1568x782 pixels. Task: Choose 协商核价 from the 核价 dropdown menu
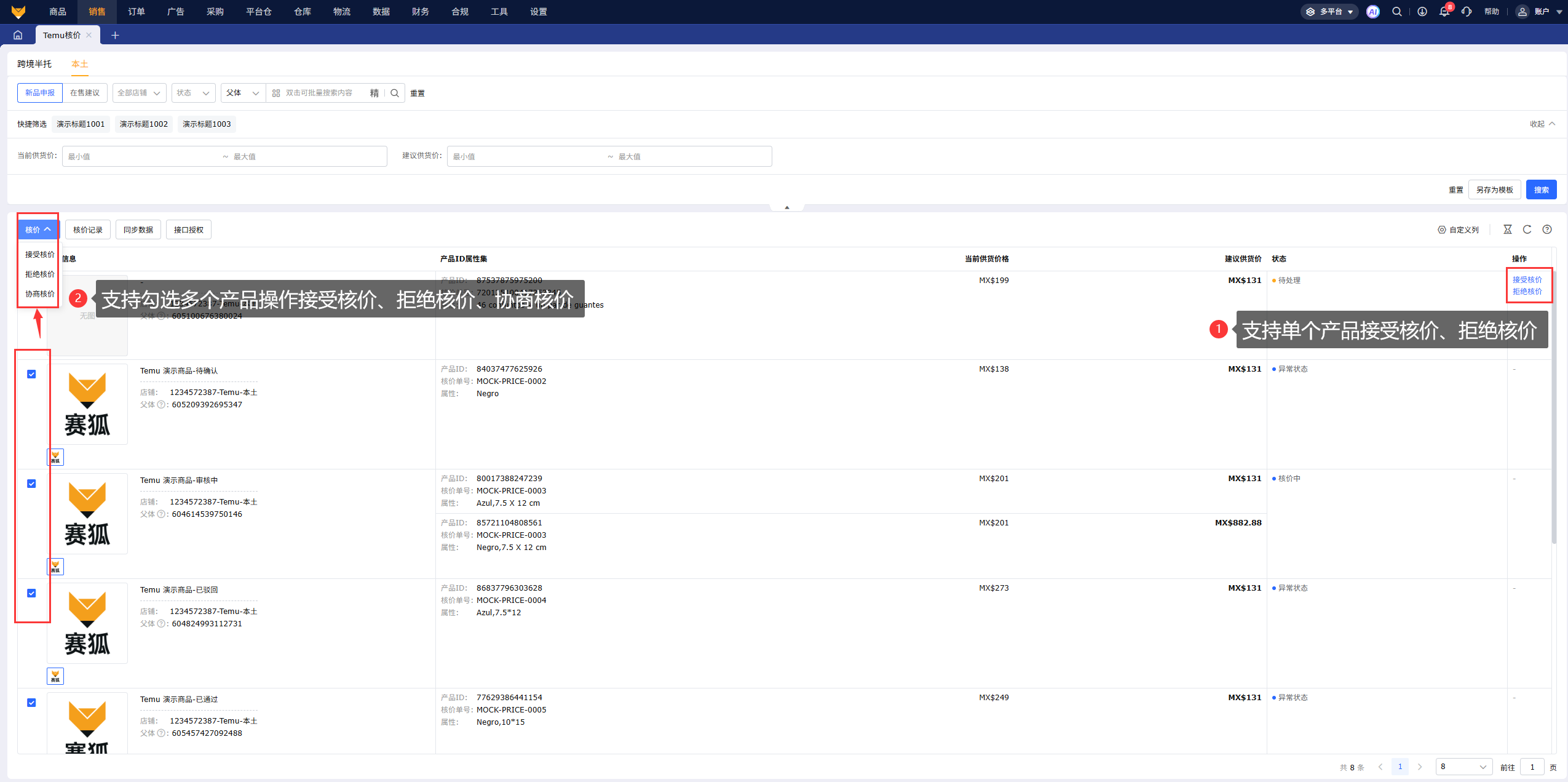(40, 294)
